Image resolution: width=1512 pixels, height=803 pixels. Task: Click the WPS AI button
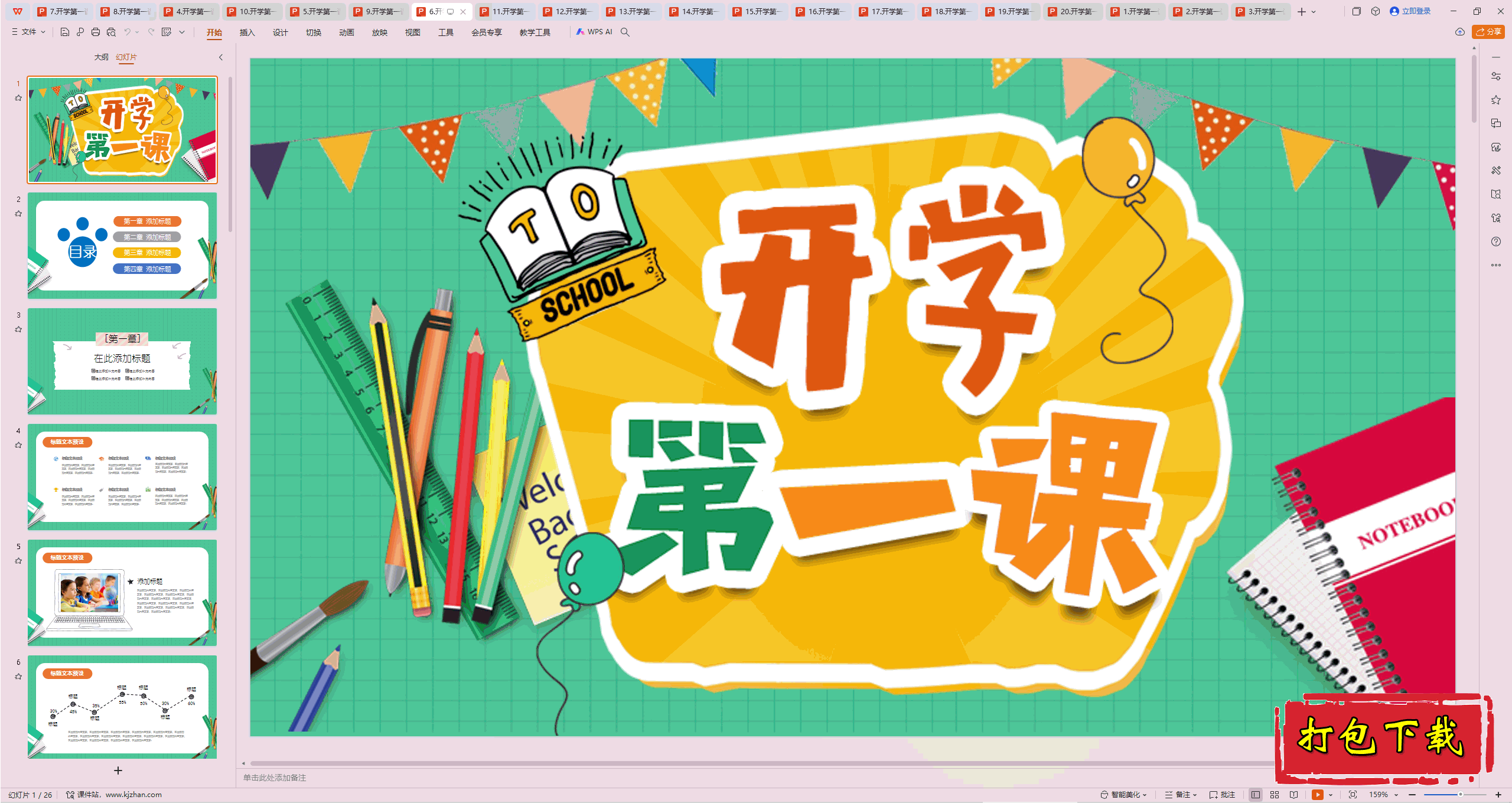point(594,32)
